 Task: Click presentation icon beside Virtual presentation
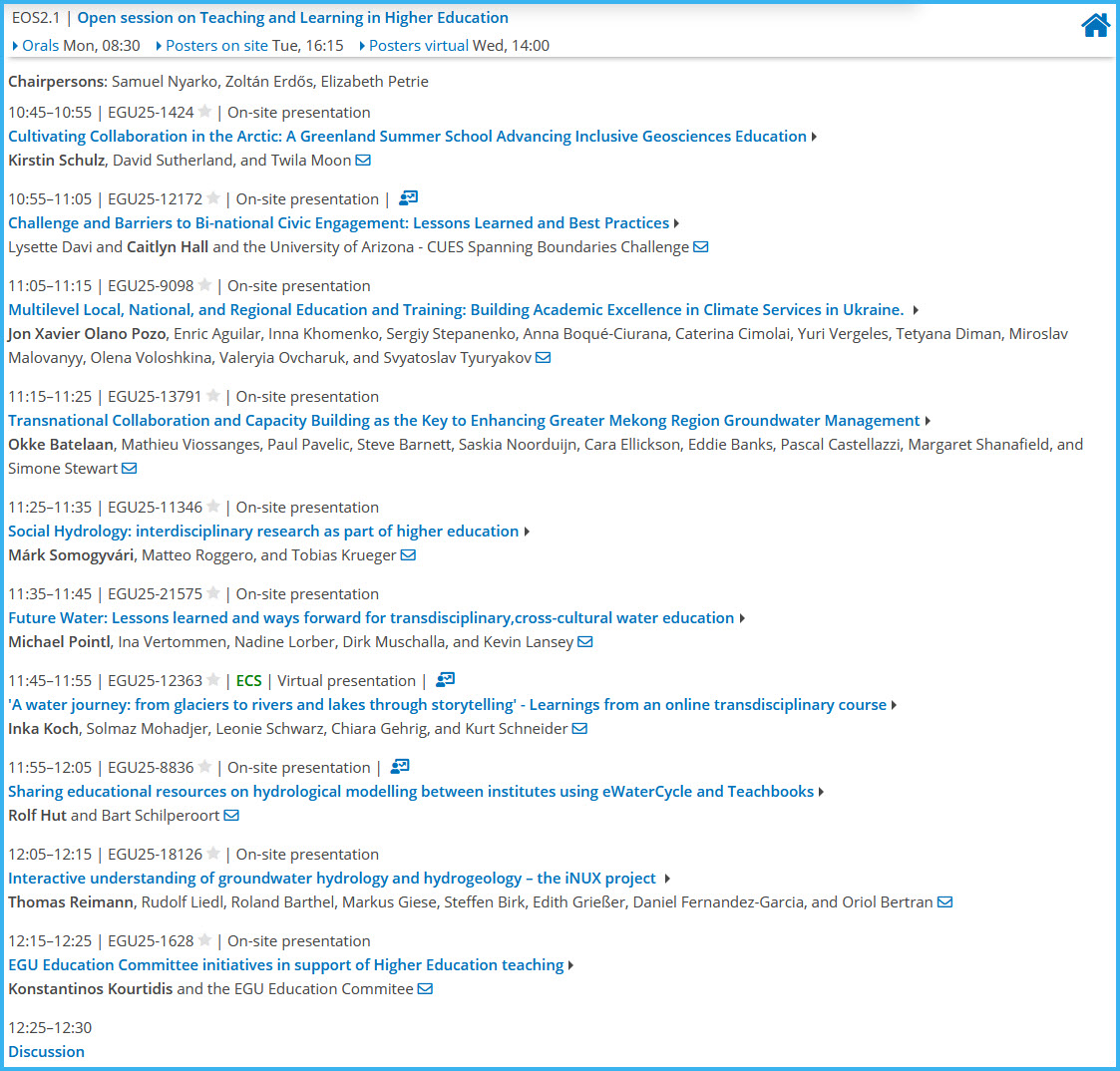[445, 680]
